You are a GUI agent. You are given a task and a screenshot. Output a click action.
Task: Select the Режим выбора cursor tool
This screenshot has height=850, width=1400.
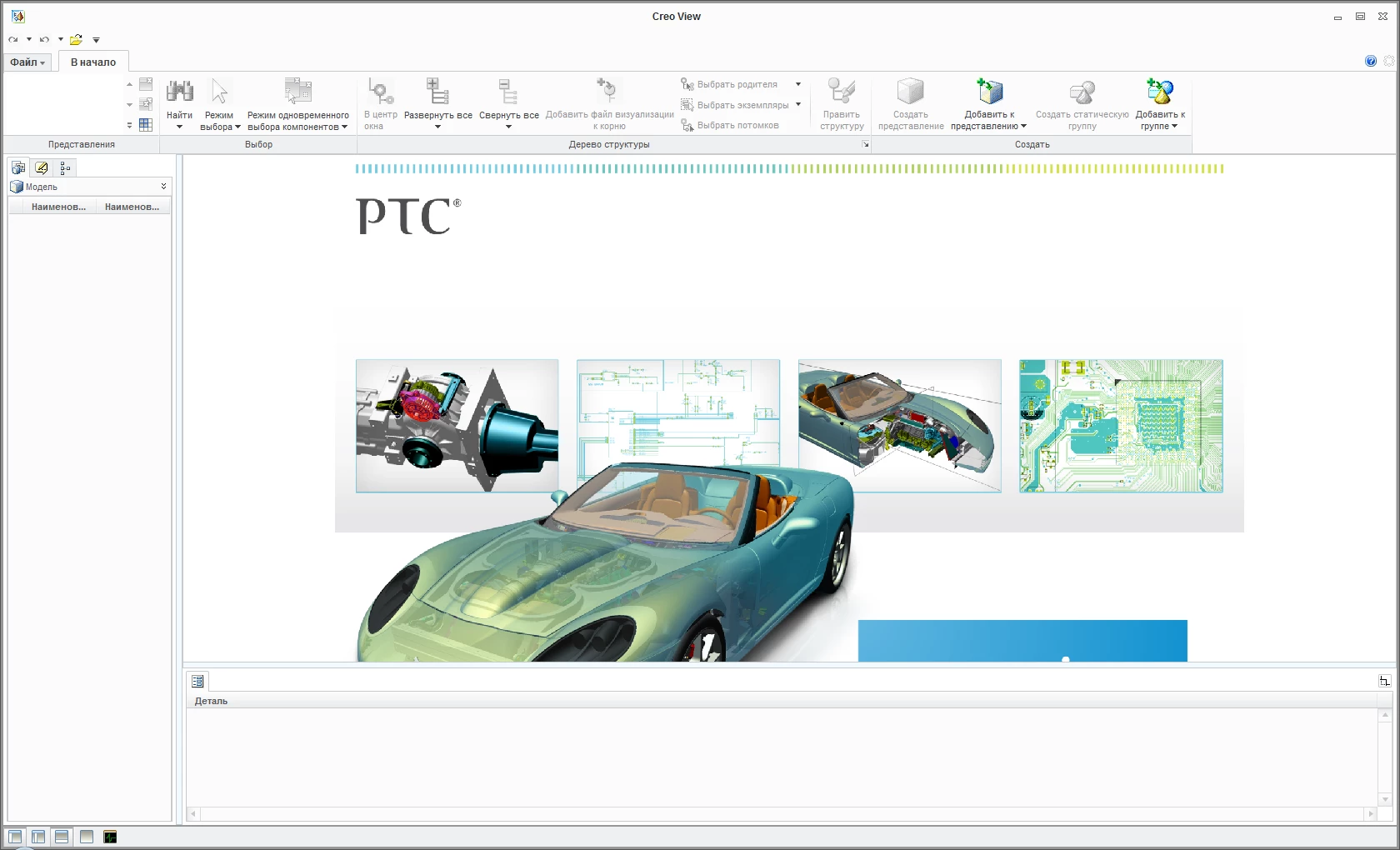219,92
